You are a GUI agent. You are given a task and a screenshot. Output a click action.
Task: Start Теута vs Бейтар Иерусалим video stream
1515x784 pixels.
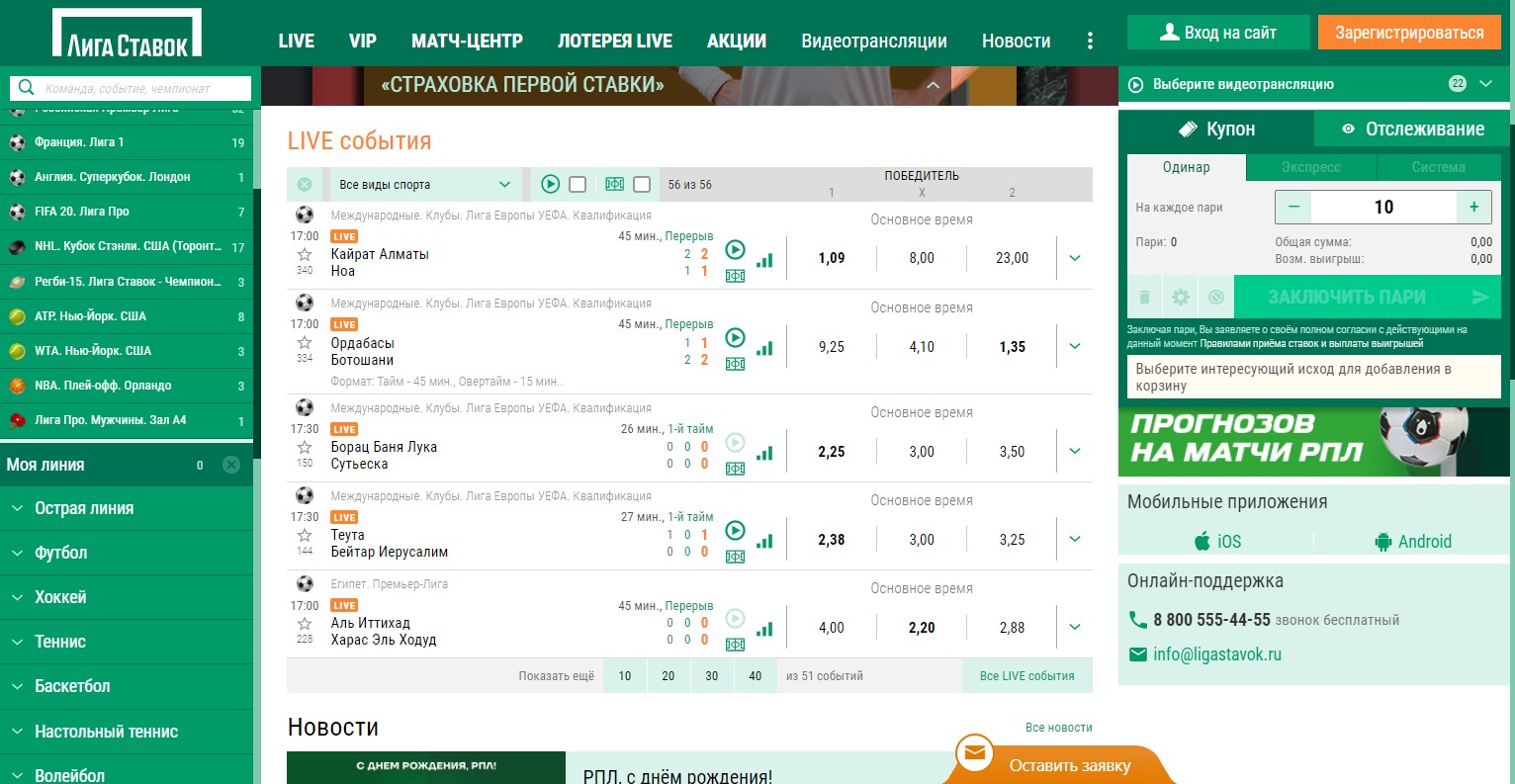[735, 530]
